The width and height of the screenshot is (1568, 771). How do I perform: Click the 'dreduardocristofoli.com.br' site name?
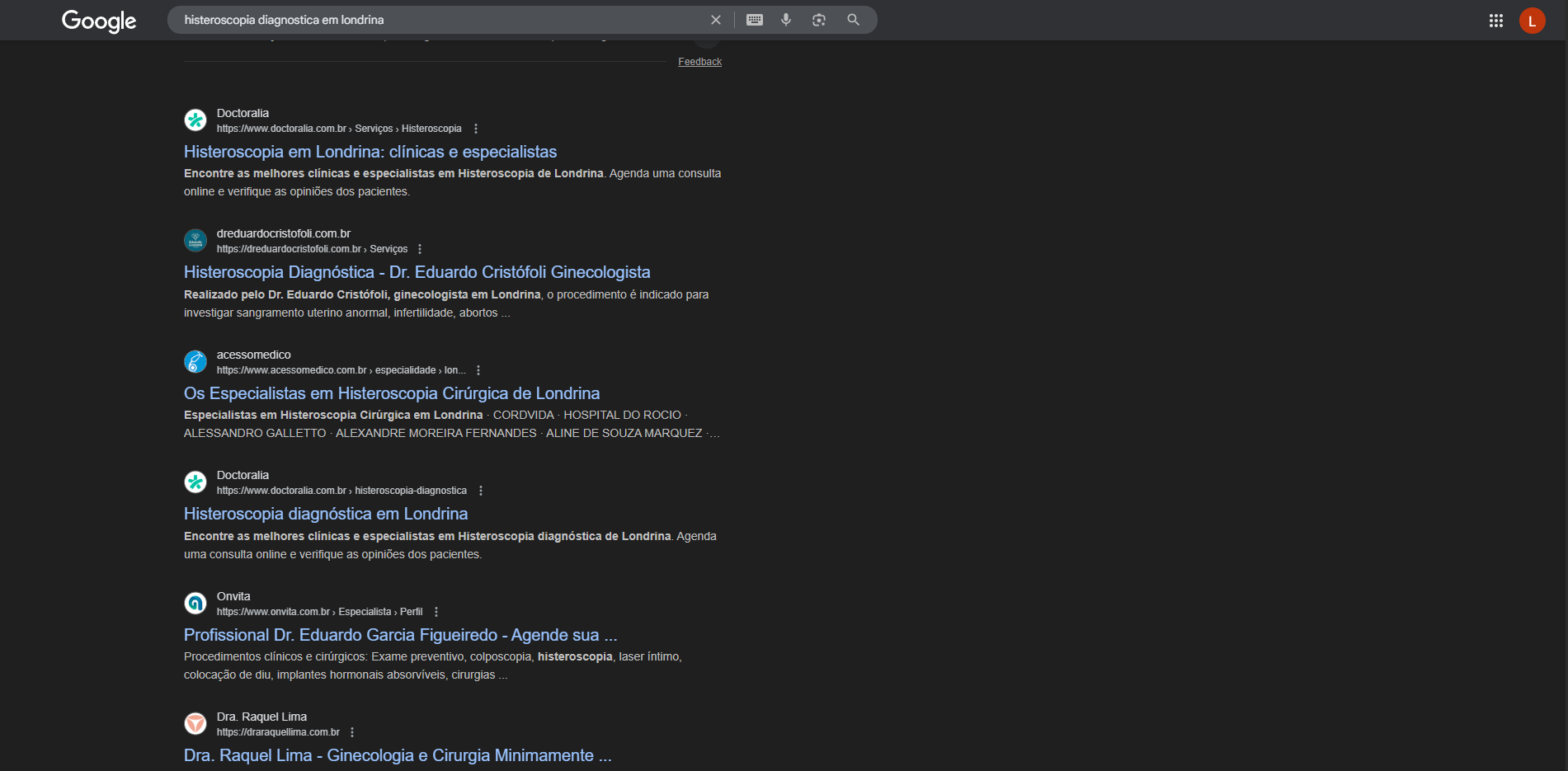[284, 233]
